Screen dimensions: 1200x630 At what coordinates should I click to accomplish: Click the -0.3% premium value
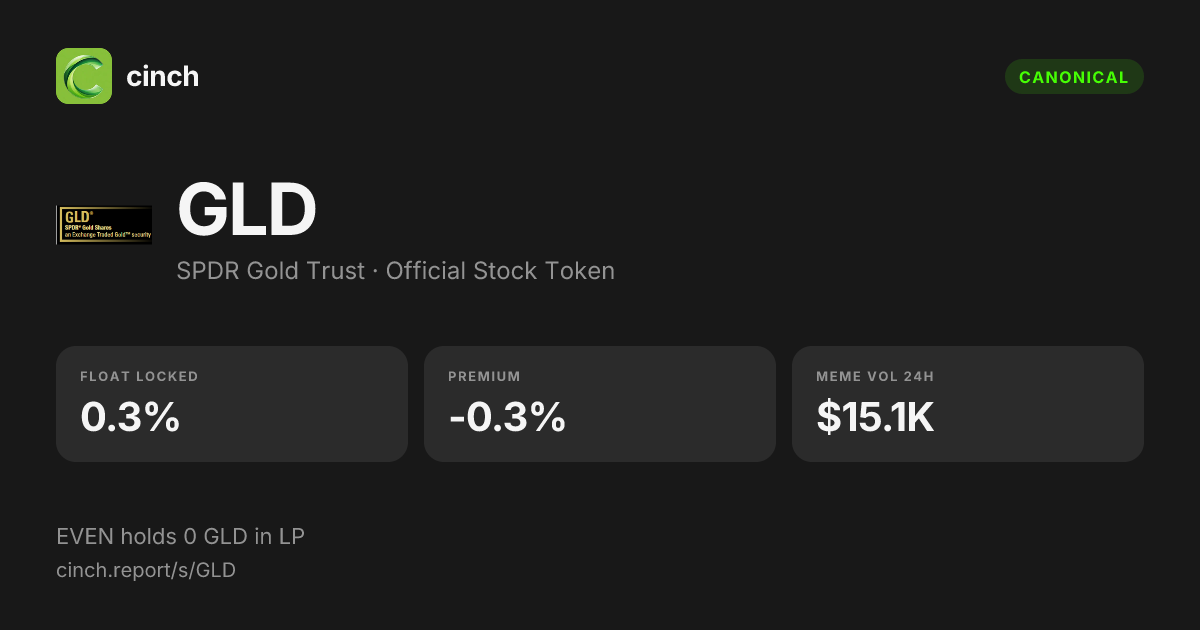507,417
